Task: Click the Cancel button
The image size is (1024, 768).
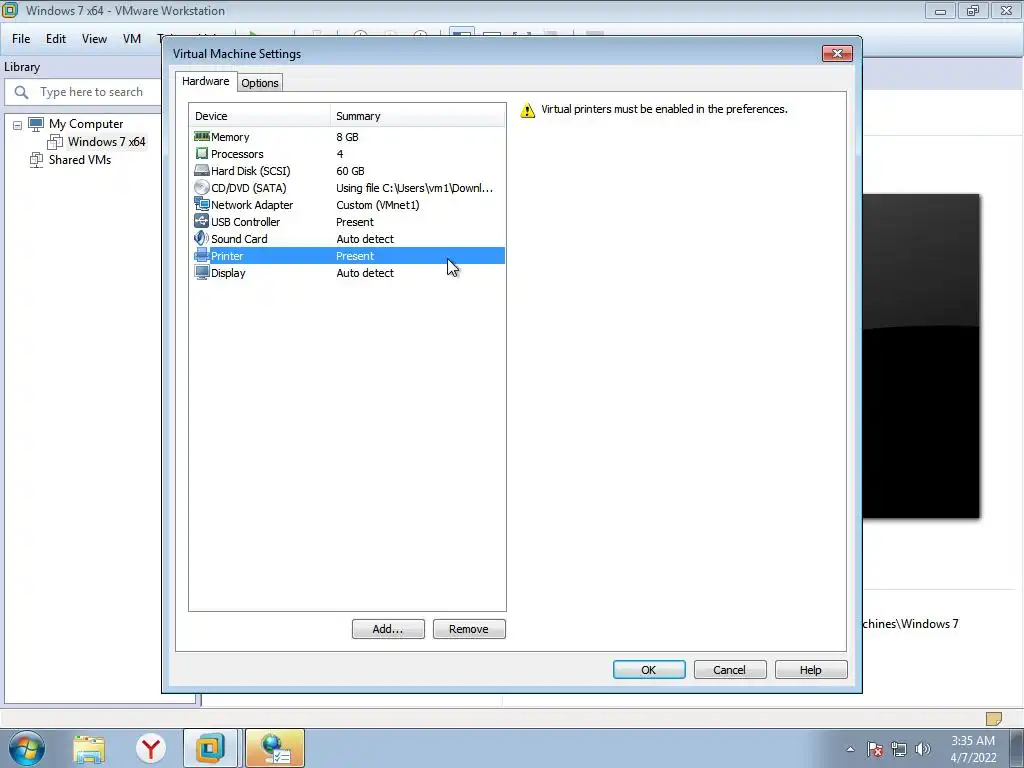Action: [x=730, y=669]
